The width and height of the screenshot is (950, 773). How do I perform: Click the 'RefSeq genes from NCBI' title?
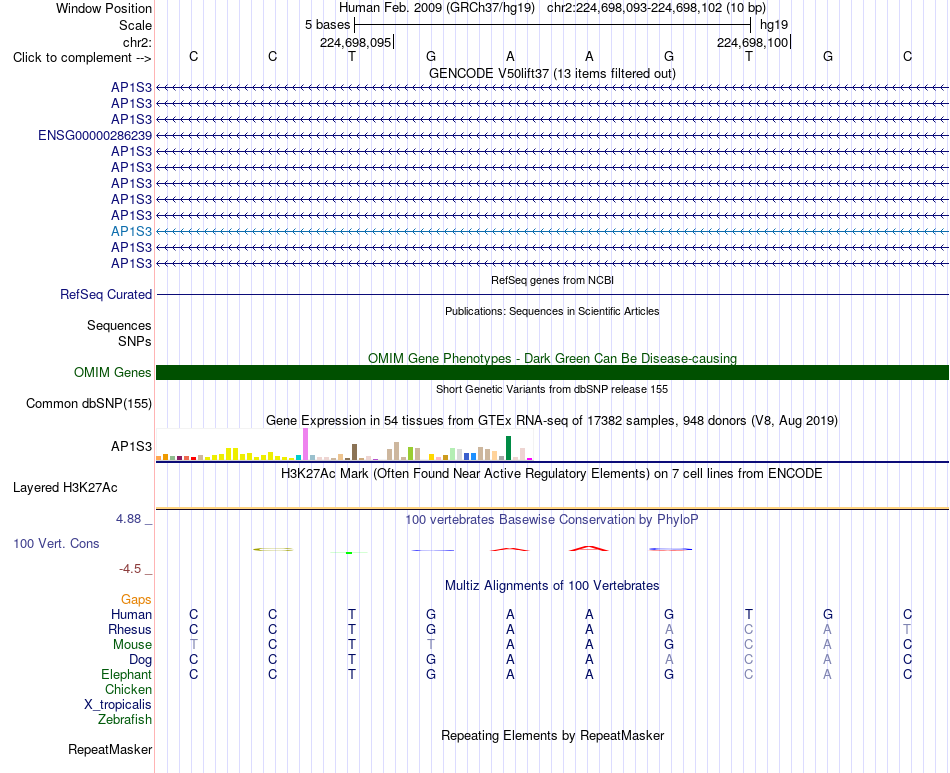pos(552,280)
